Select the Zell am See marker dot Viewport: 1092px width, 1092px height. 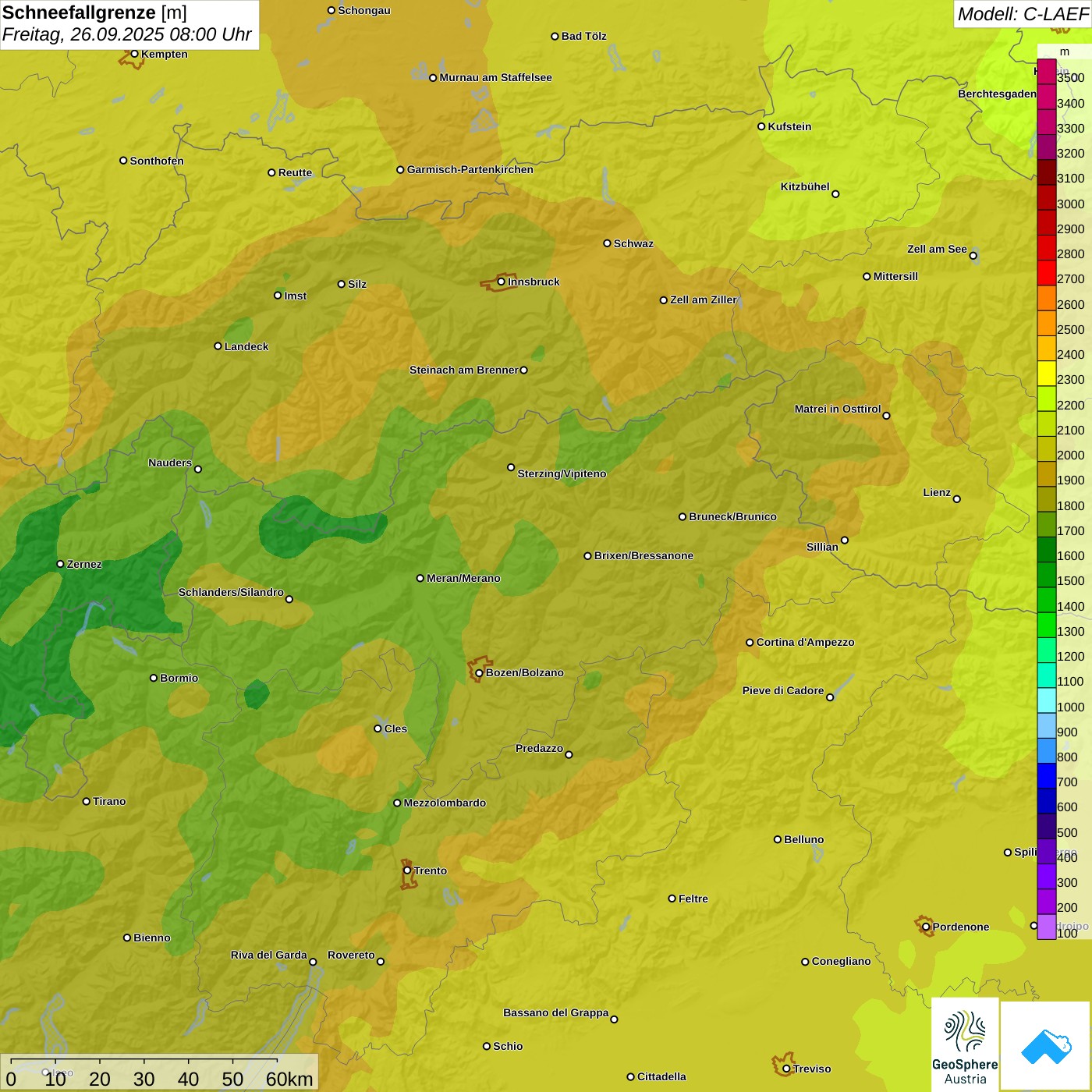tap(973, 255)
